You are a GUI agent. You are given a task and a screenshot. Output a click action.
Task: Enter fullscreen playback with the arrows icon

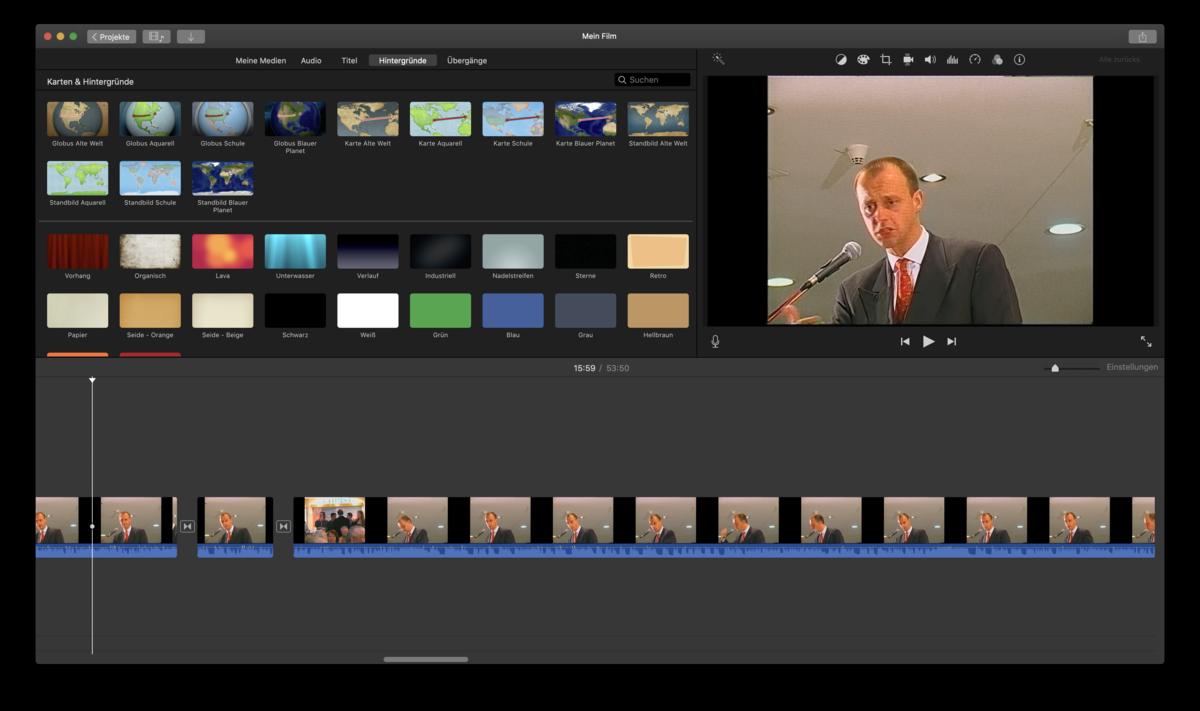tap(1146, 341)
